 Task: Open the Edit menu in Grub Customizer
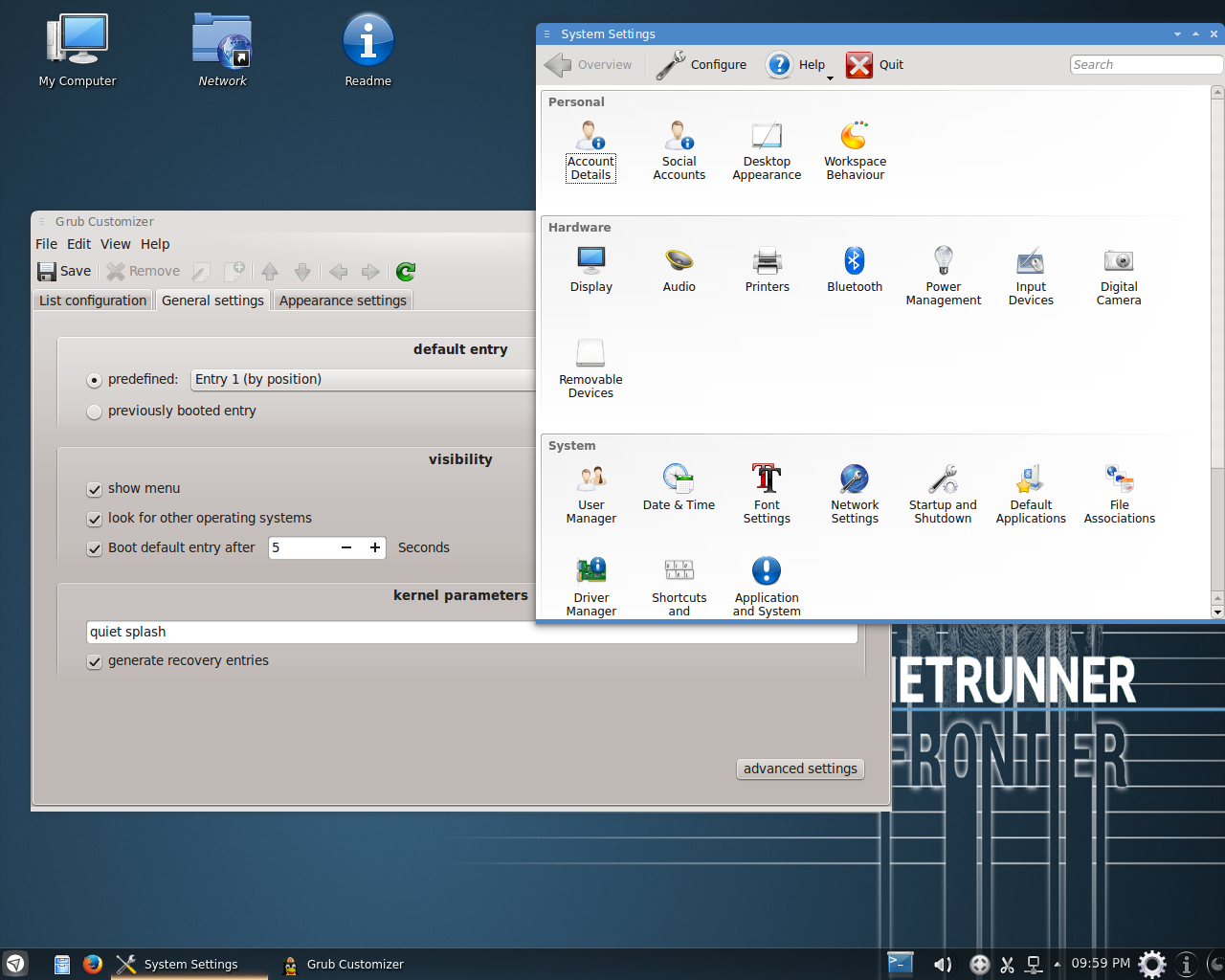click(79, 244)
